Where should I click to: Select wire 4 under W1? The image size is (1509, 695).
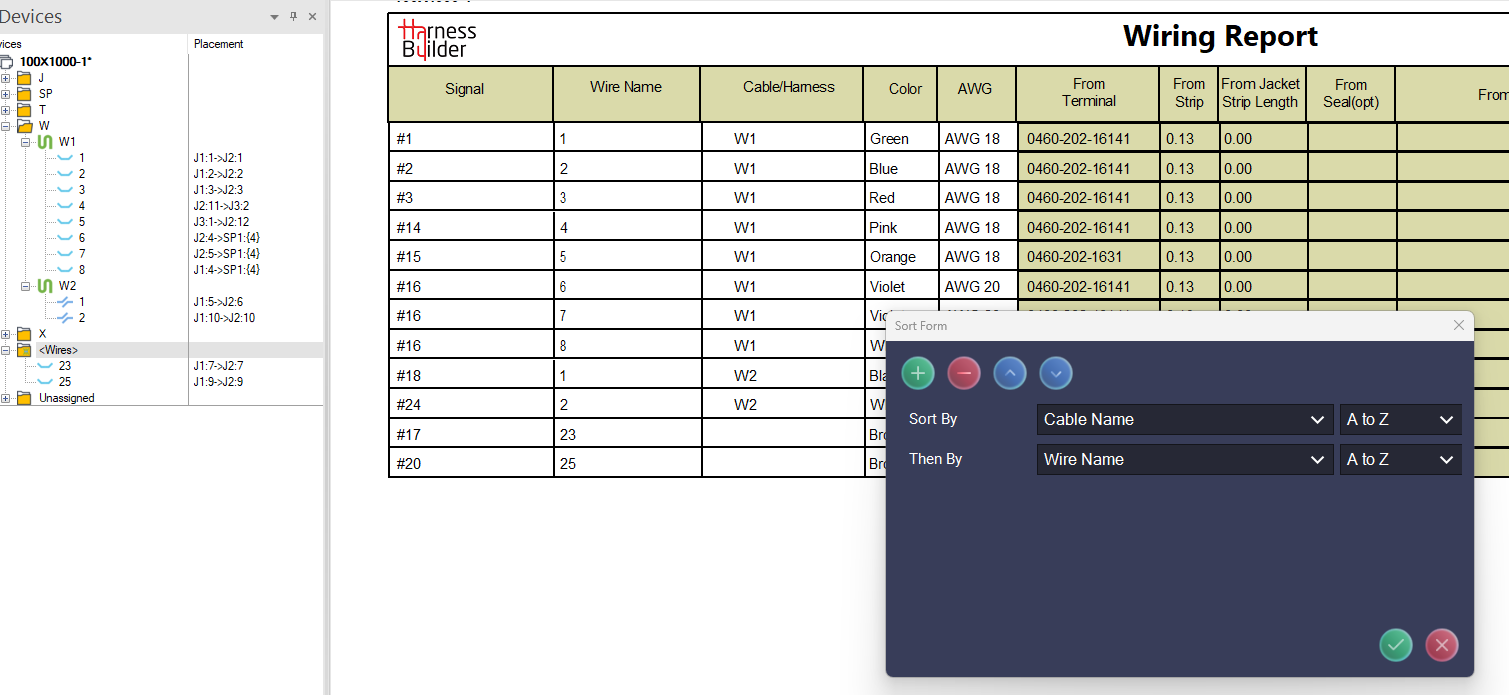click(82, 206)
